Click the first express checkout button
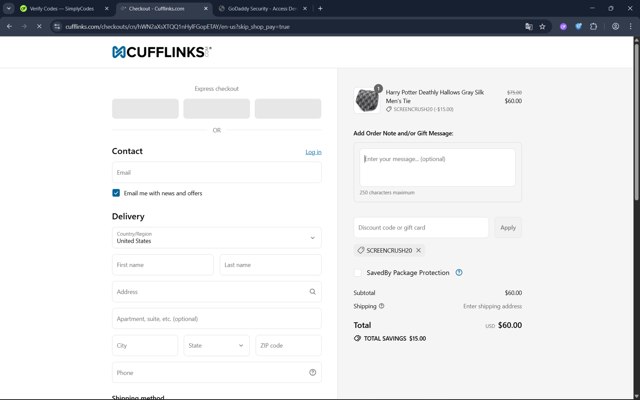 click(x=145, y=109)
